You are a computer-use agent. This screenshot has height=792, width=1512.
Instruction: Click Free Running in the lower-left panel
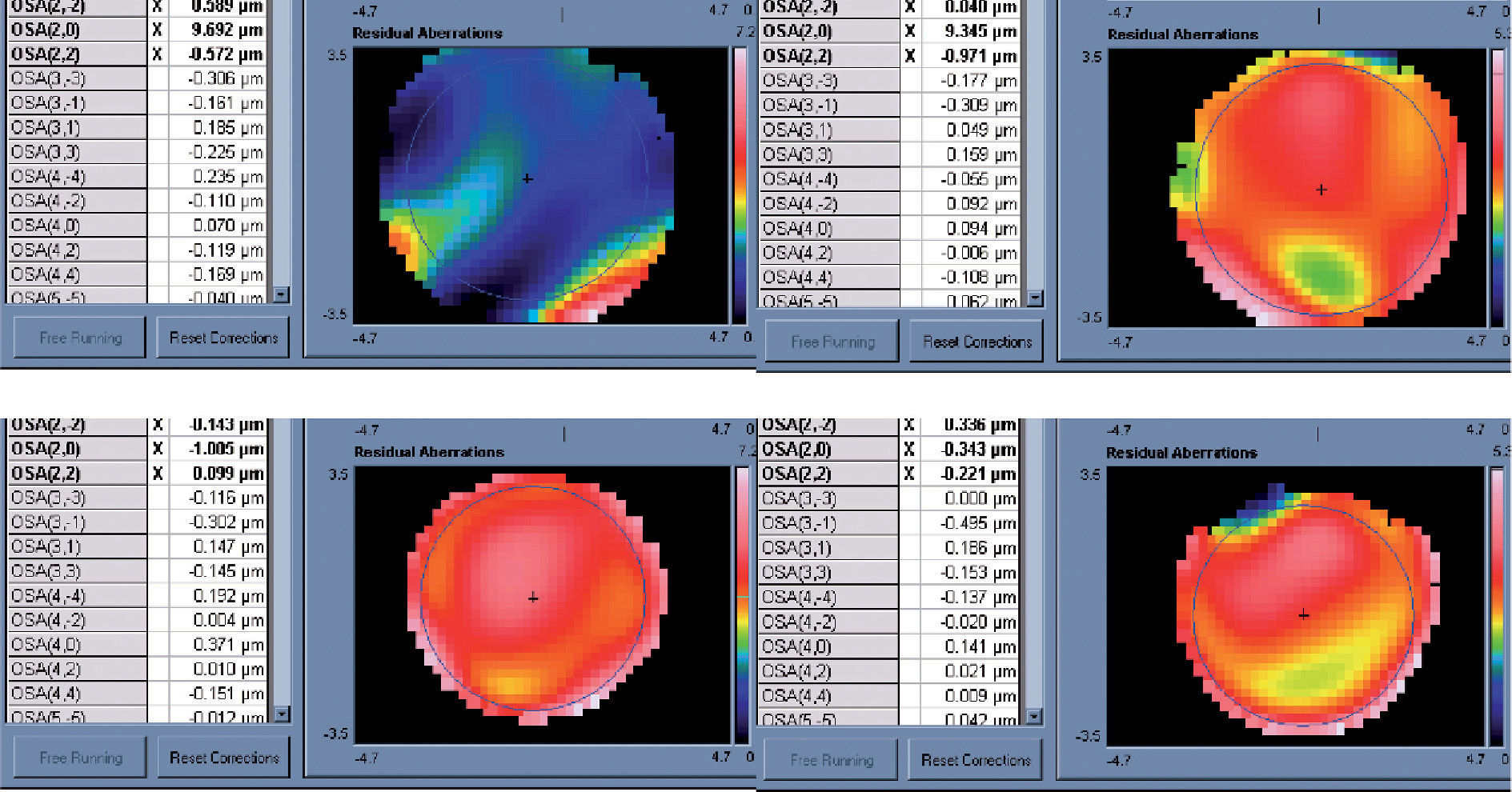pyautogui.click(x=80, y=758)
